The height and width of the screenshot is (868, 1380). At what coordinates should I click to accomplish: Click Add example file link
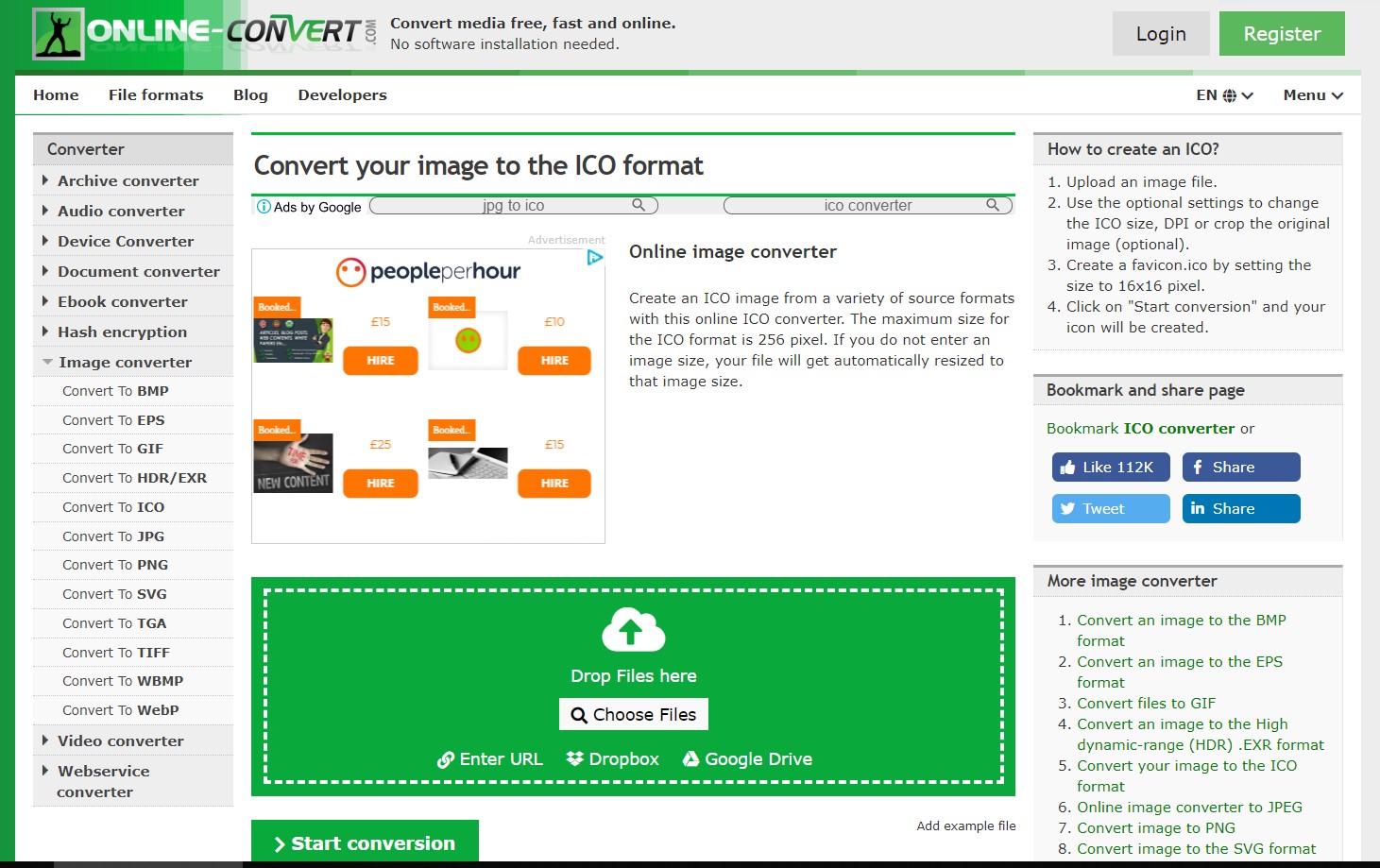[965, 825]
